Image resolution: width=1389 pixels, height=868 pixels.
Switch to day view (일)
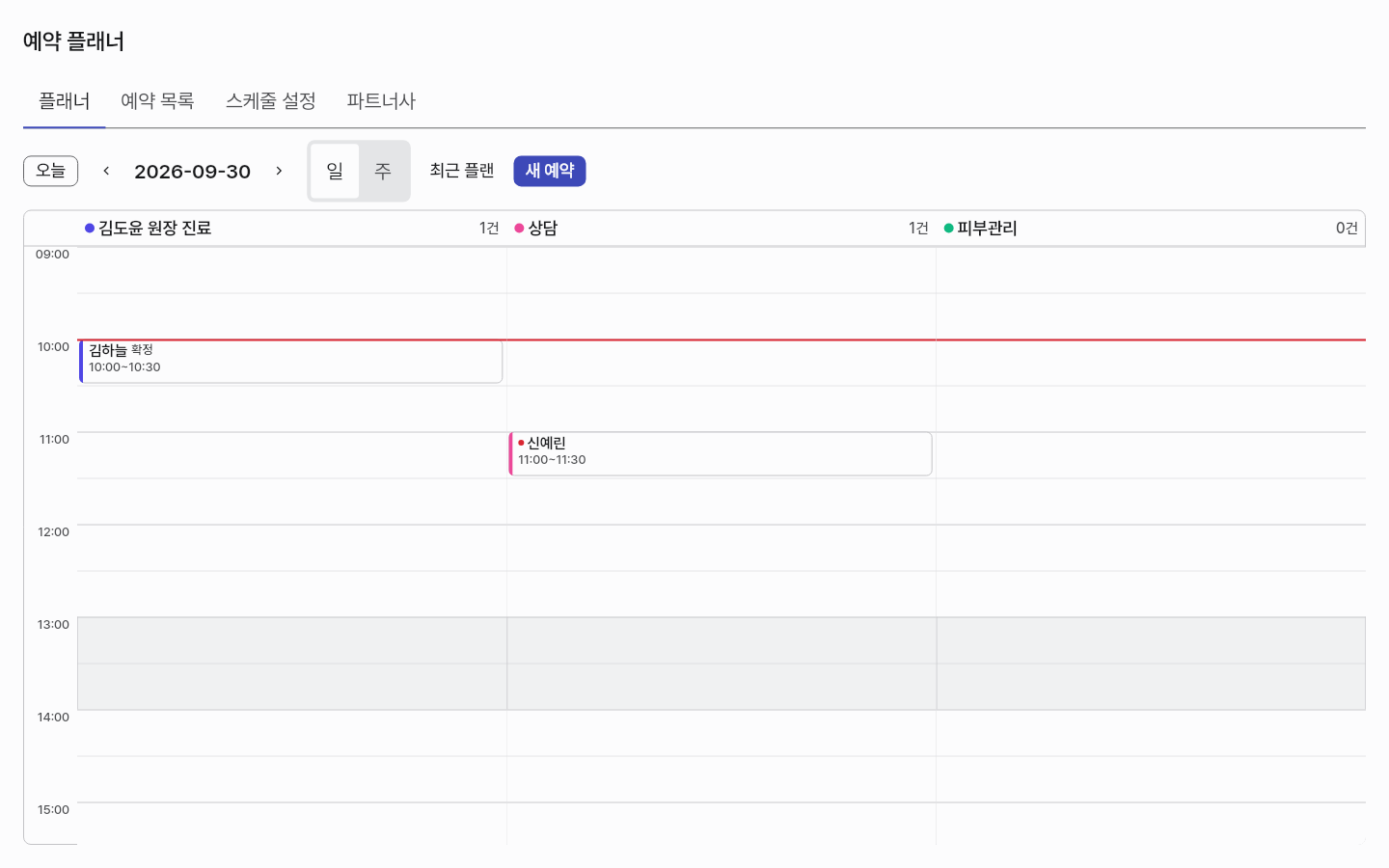335,171
